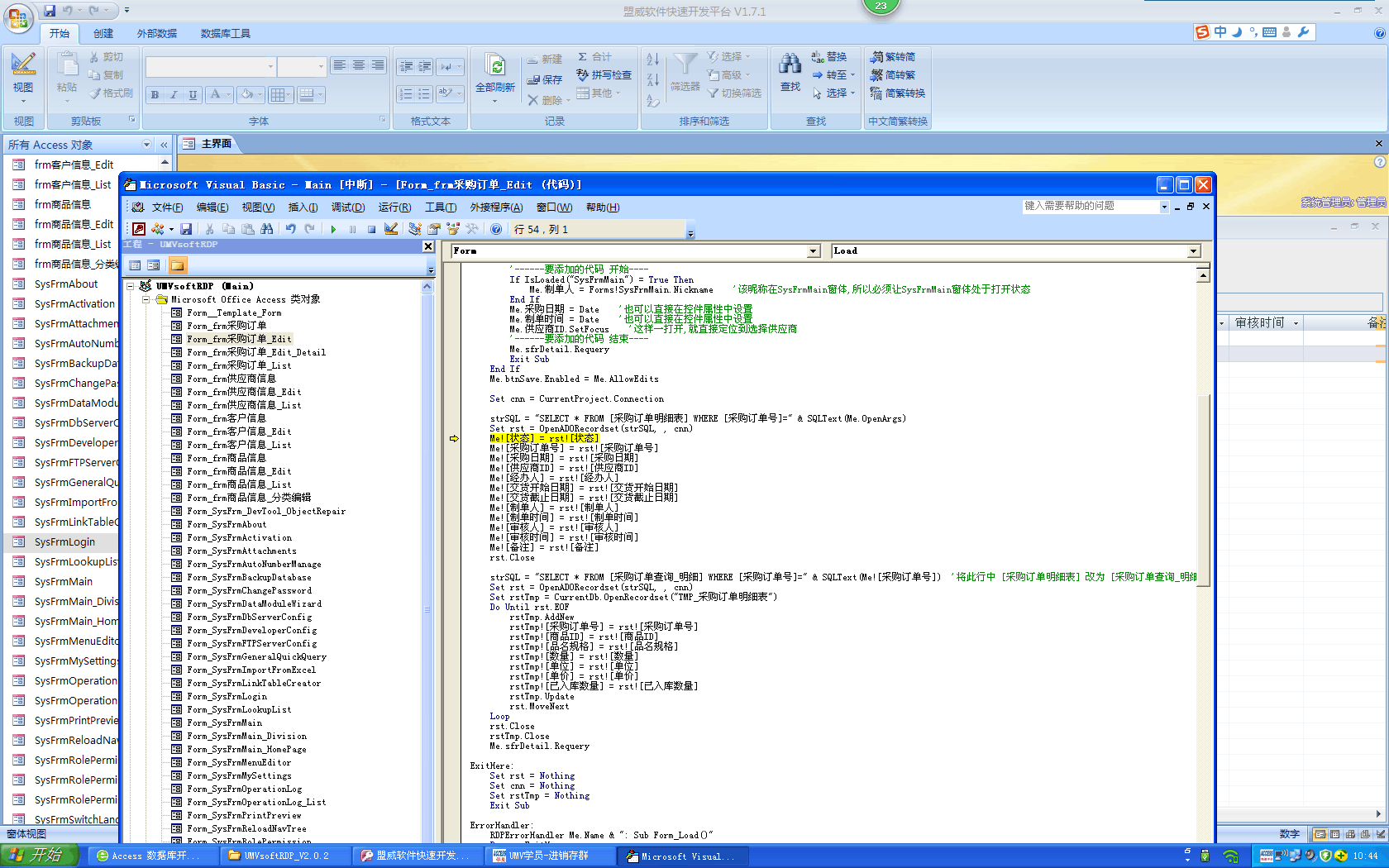Click the Totals (合计) button in ribbon
The image size is (1389, 868).
595,57
